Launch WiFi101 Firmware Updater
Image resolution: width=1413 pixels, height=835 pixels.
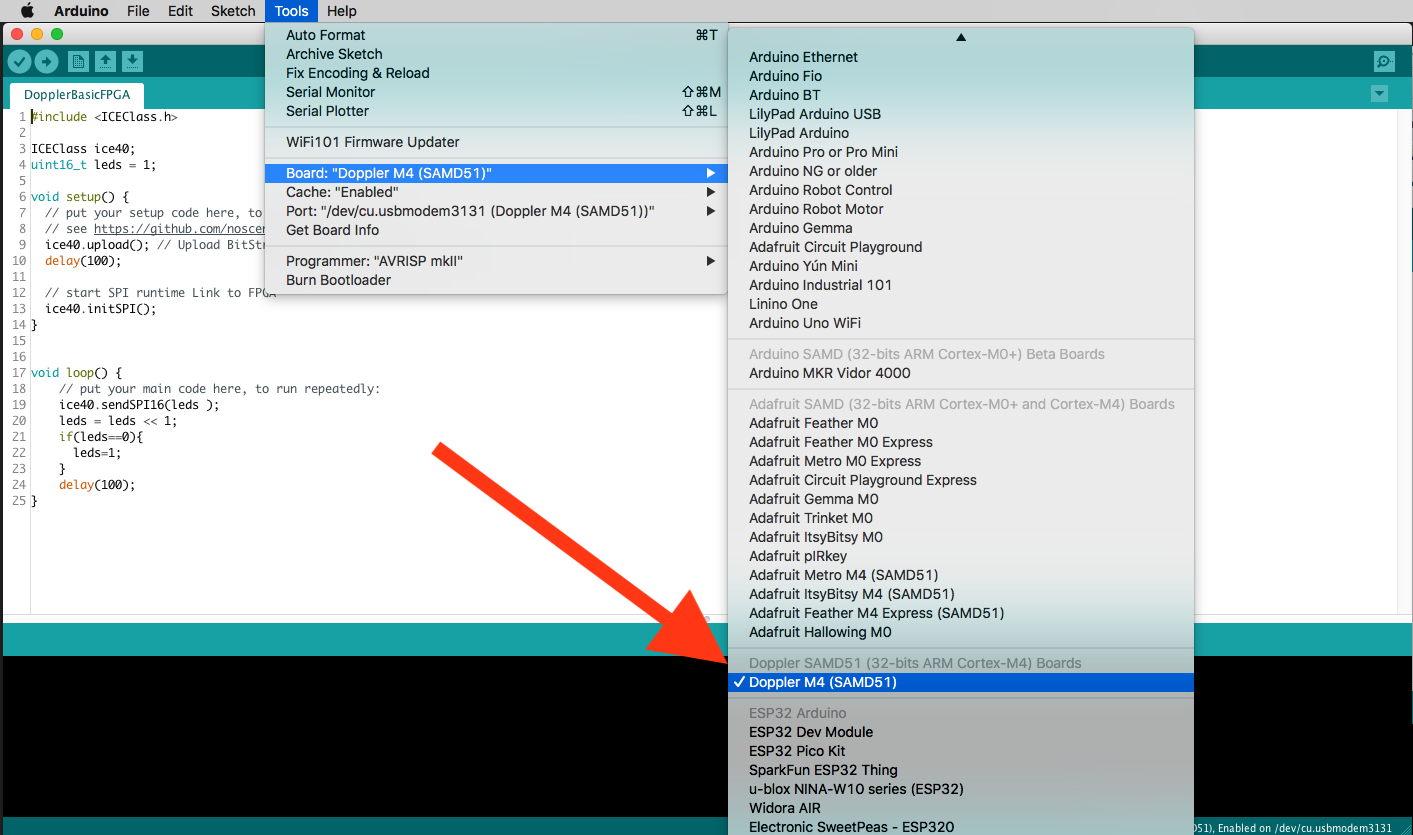(x=496, y=142)
